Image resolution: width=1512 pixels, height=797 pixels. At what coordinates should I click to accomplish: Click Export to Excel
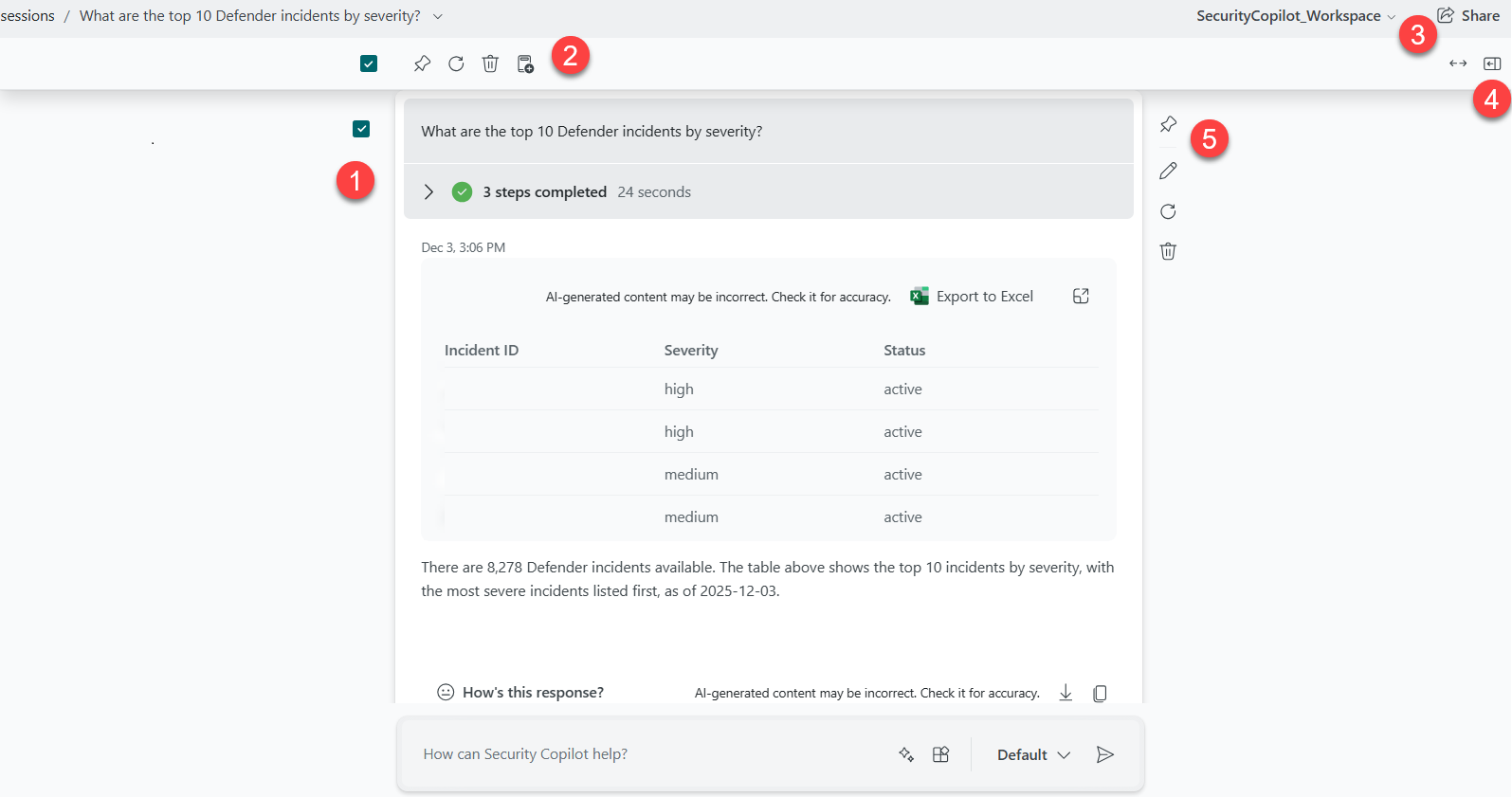coord(972,297)
